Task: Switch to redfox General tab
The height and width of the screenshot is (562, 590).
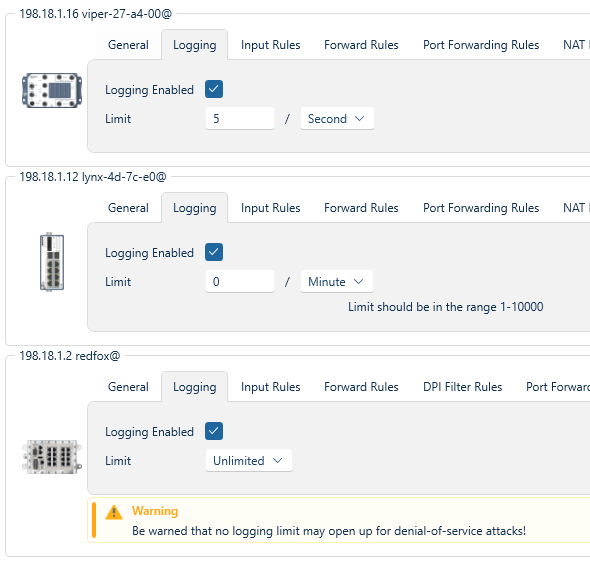Action: point(128,387)
